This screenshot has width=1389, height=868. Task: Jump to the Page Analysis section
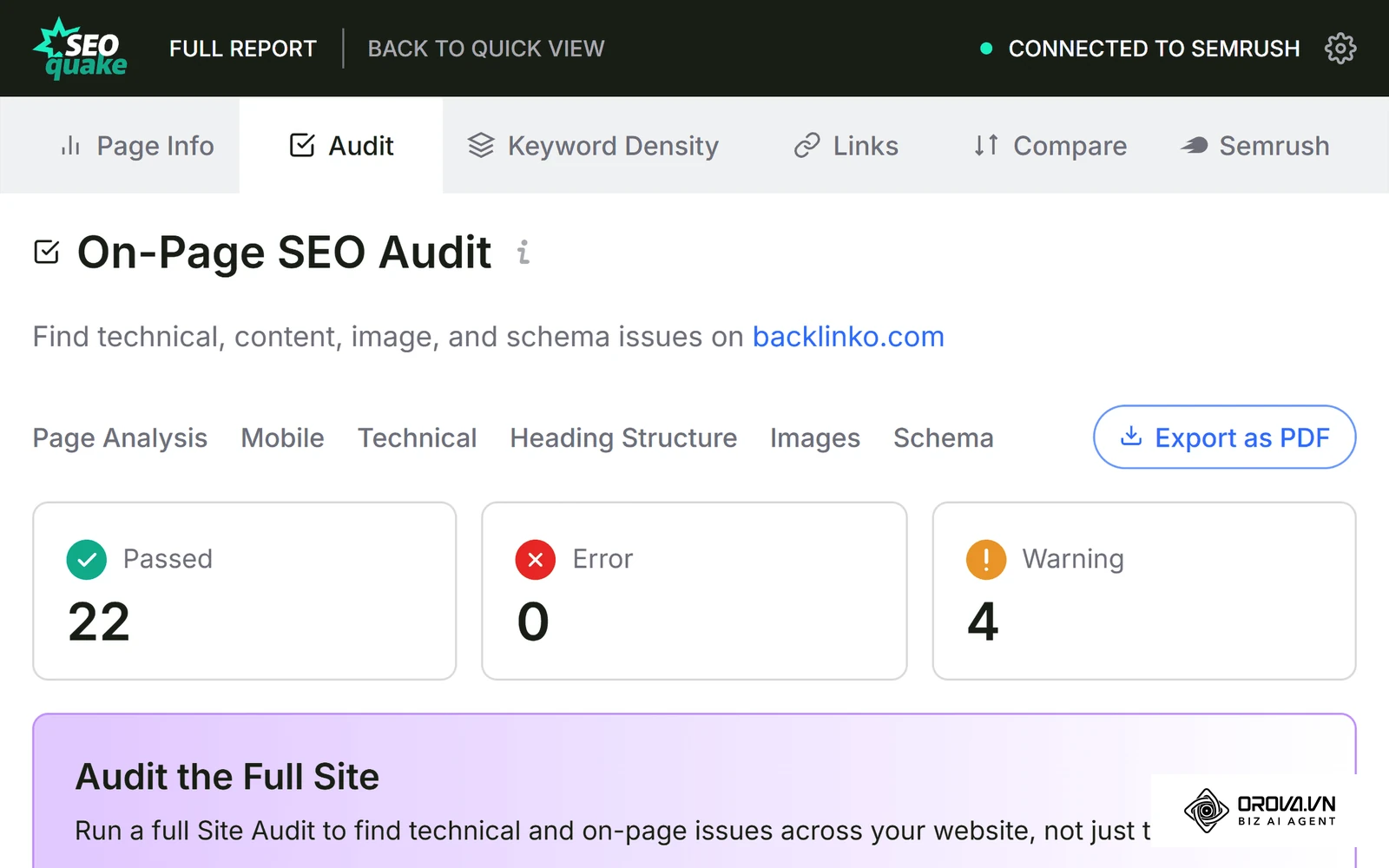click(x=120, y=438)
